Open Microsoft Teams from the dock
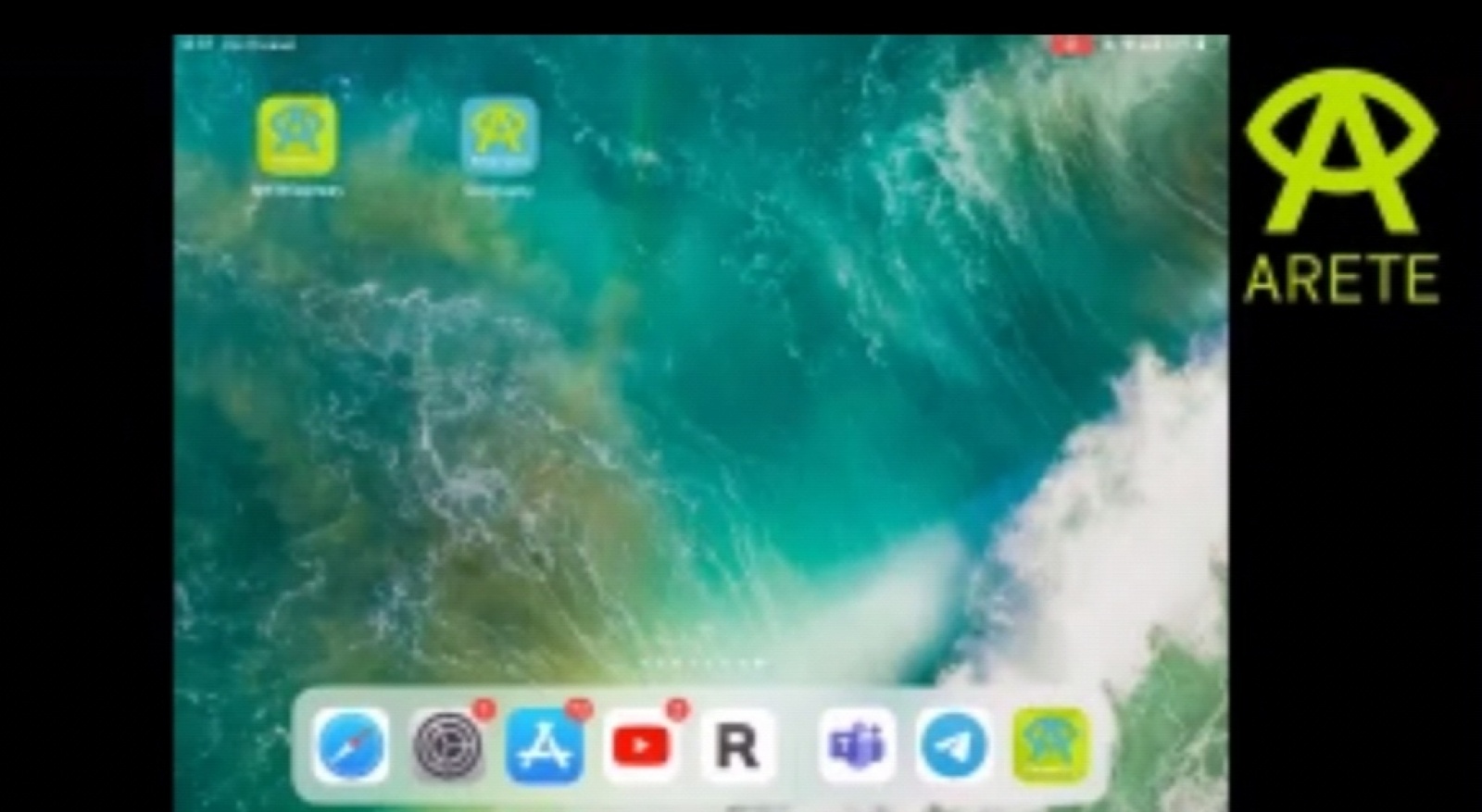This screenshot has width=1482, height=812. click(857, 746)
